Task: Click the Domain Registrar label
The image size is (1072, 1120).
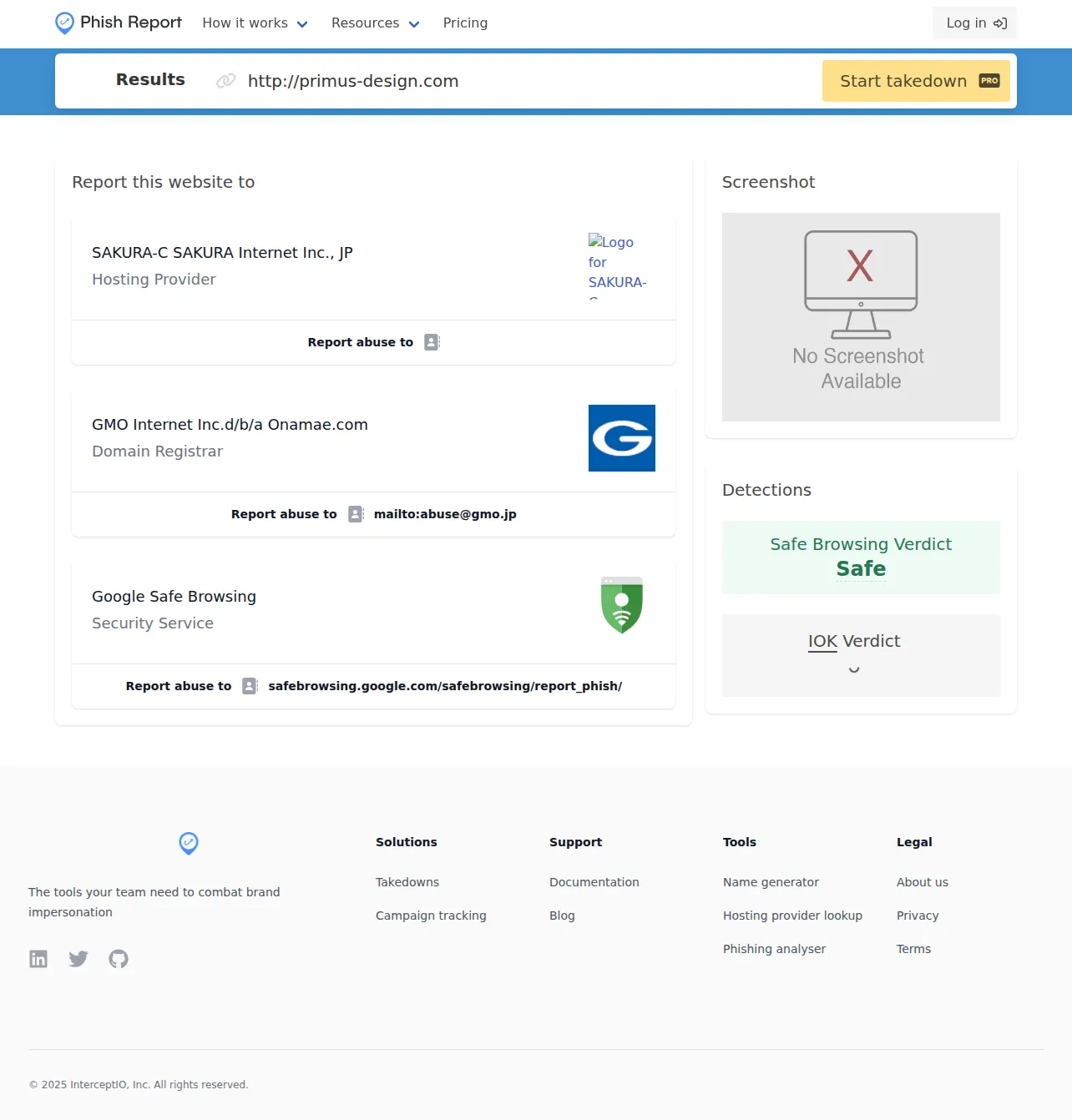Action: (x=157, y=452)
